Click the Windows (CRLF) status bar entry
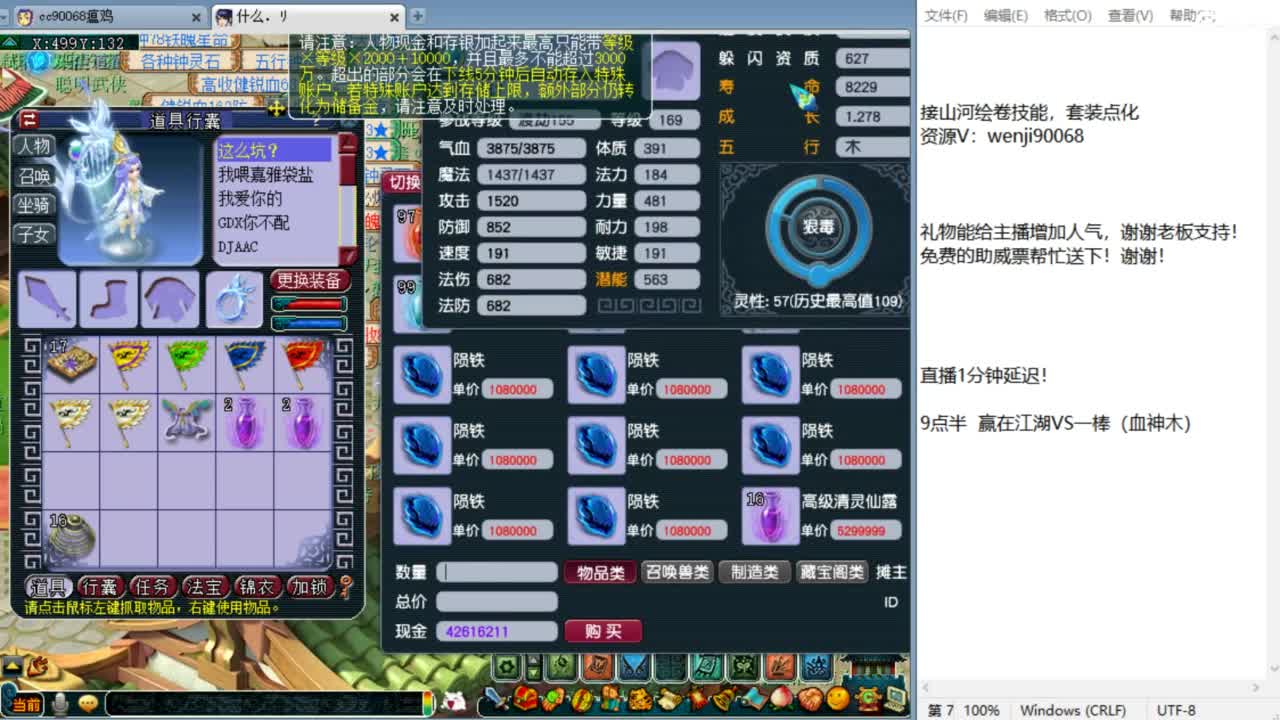The height and width of the screenshot is (720, 1280). pos(1072,710)
